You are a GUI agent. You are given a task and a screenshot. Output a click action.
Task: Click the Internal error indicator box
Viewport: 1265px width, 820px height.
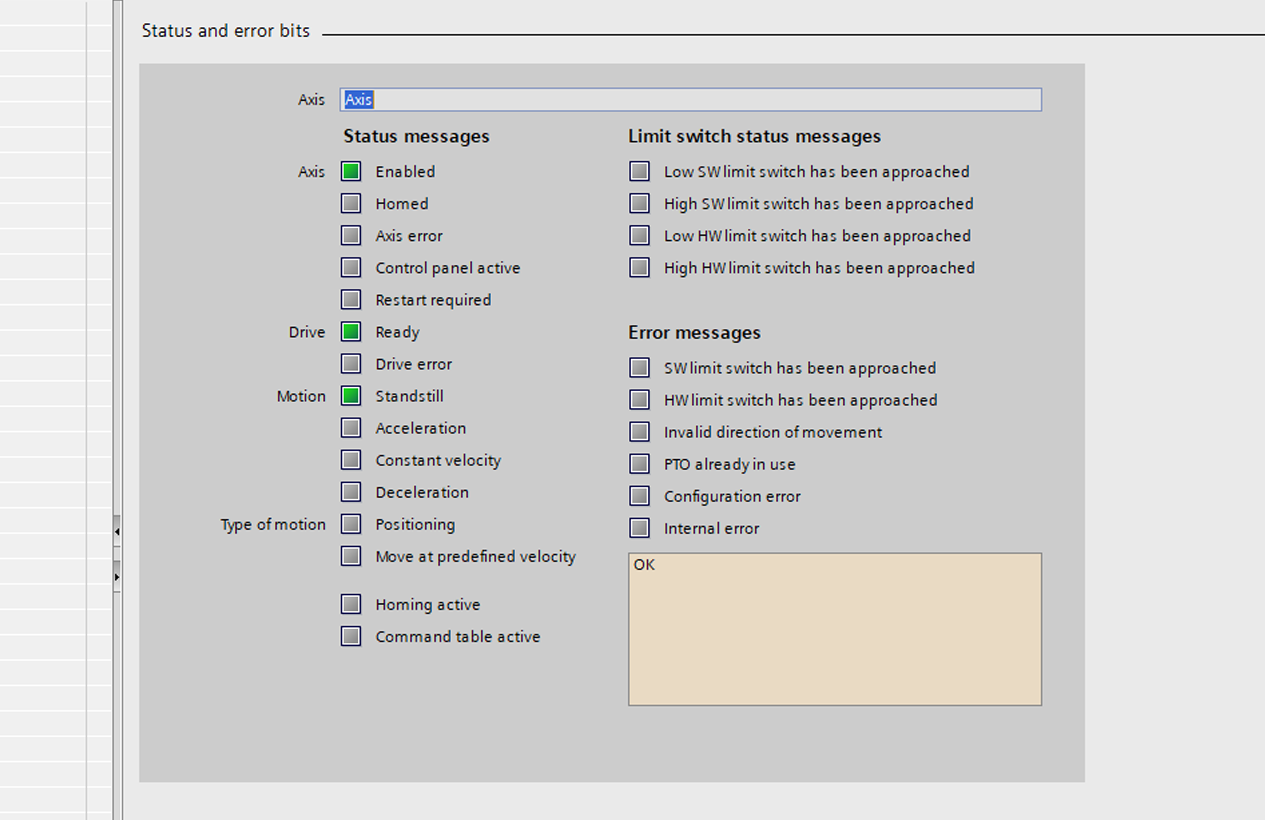point(639,527)
